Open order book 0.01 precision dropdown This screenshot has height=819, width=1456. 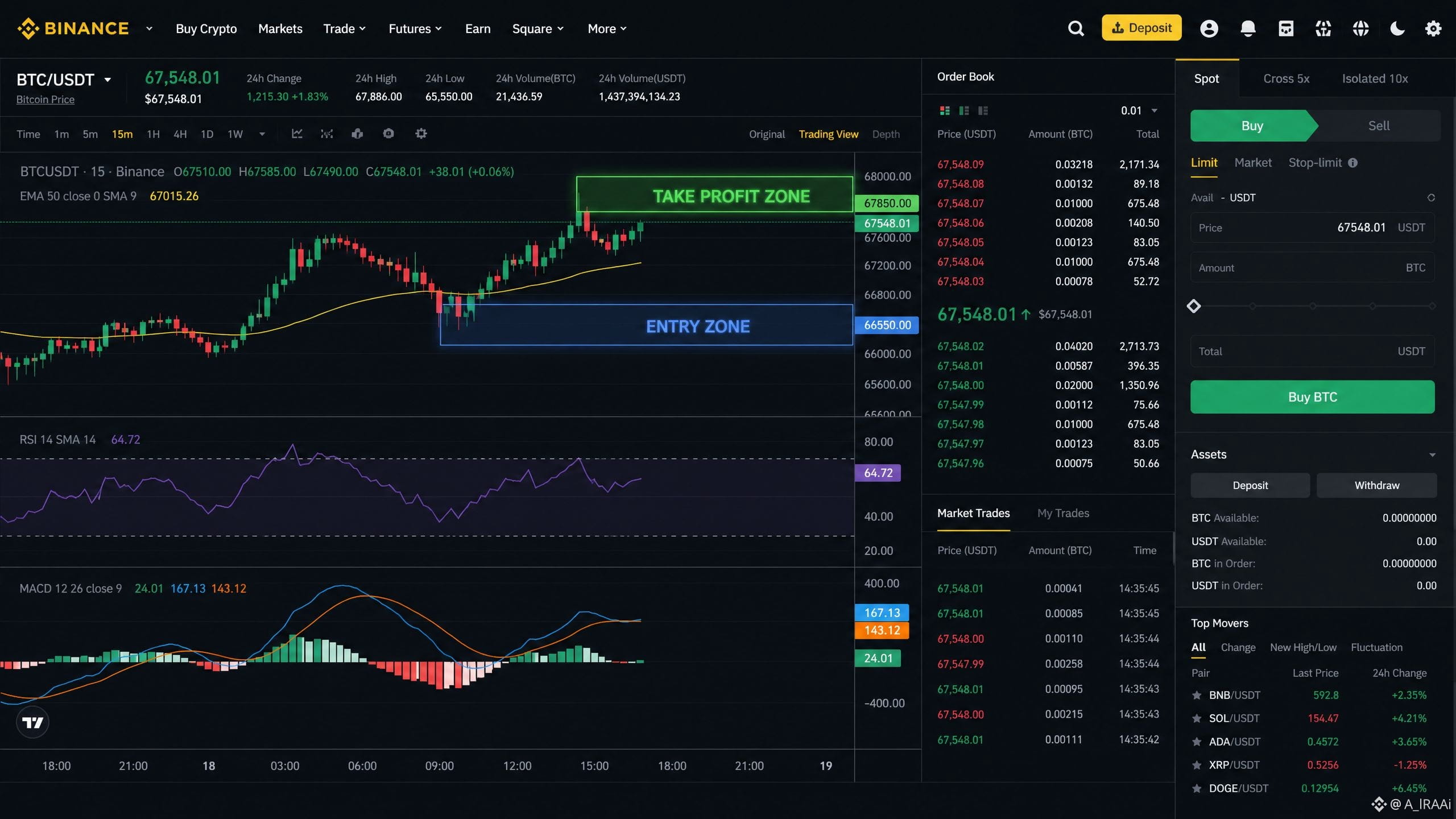pos(1139,110)
